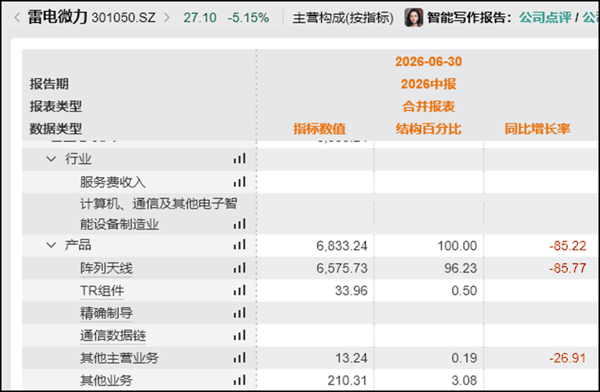Click the growth rate cell -85.77

coord(567,268)
